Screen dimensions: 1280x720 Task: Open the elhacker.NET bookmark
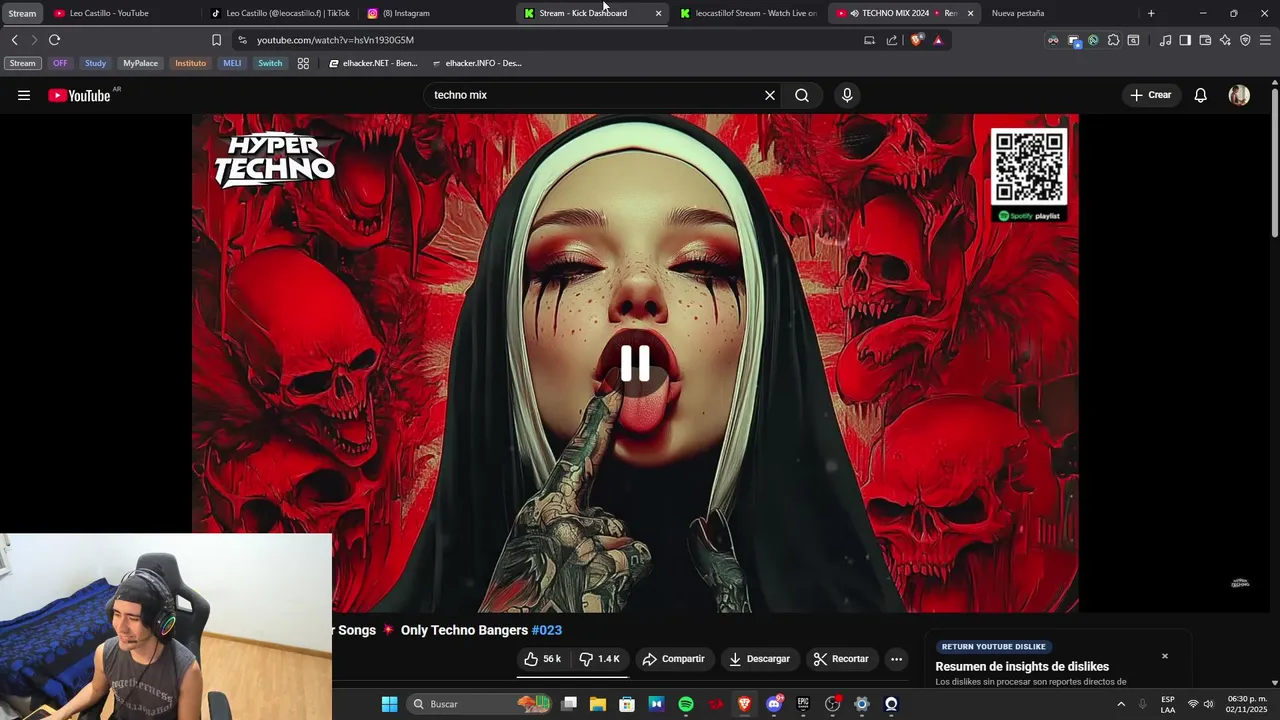373,63
